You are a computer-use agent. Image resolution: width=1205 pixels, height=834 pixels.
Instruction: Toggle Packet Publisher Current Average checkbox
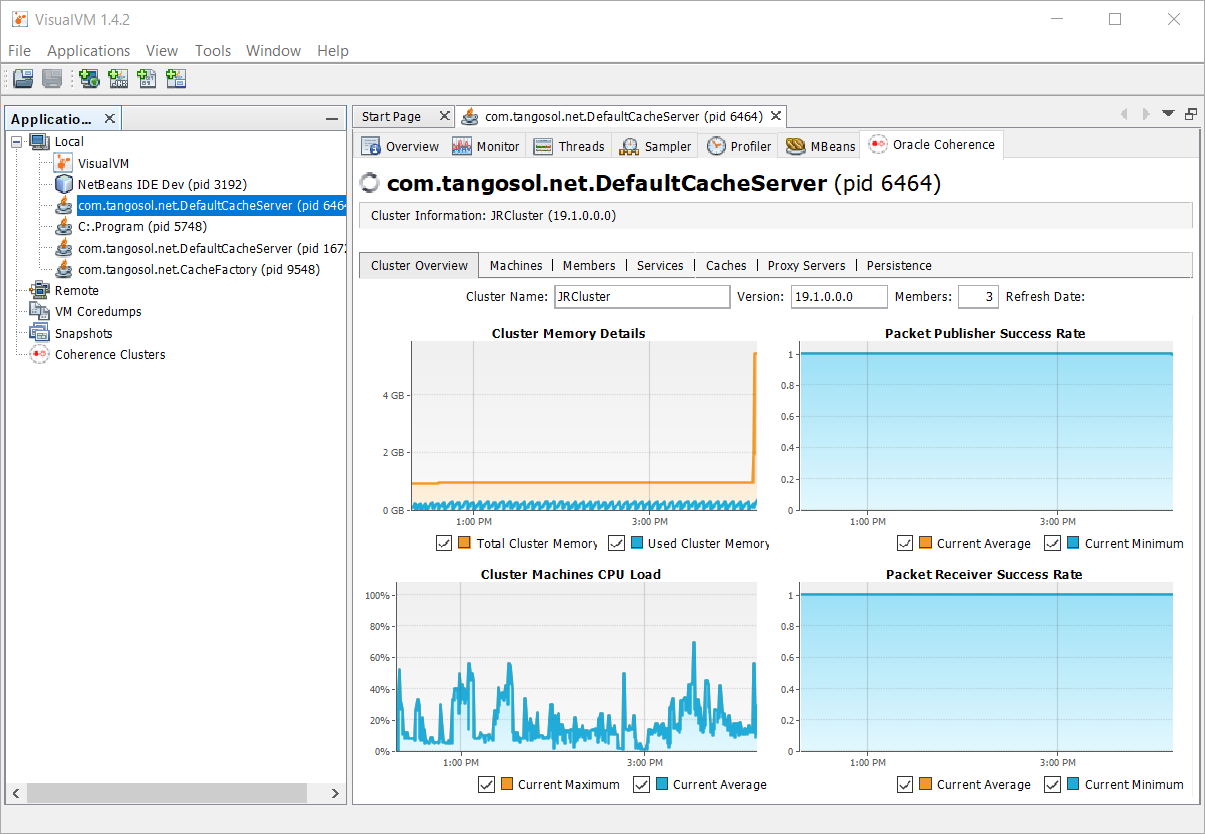tap(905, 543)
